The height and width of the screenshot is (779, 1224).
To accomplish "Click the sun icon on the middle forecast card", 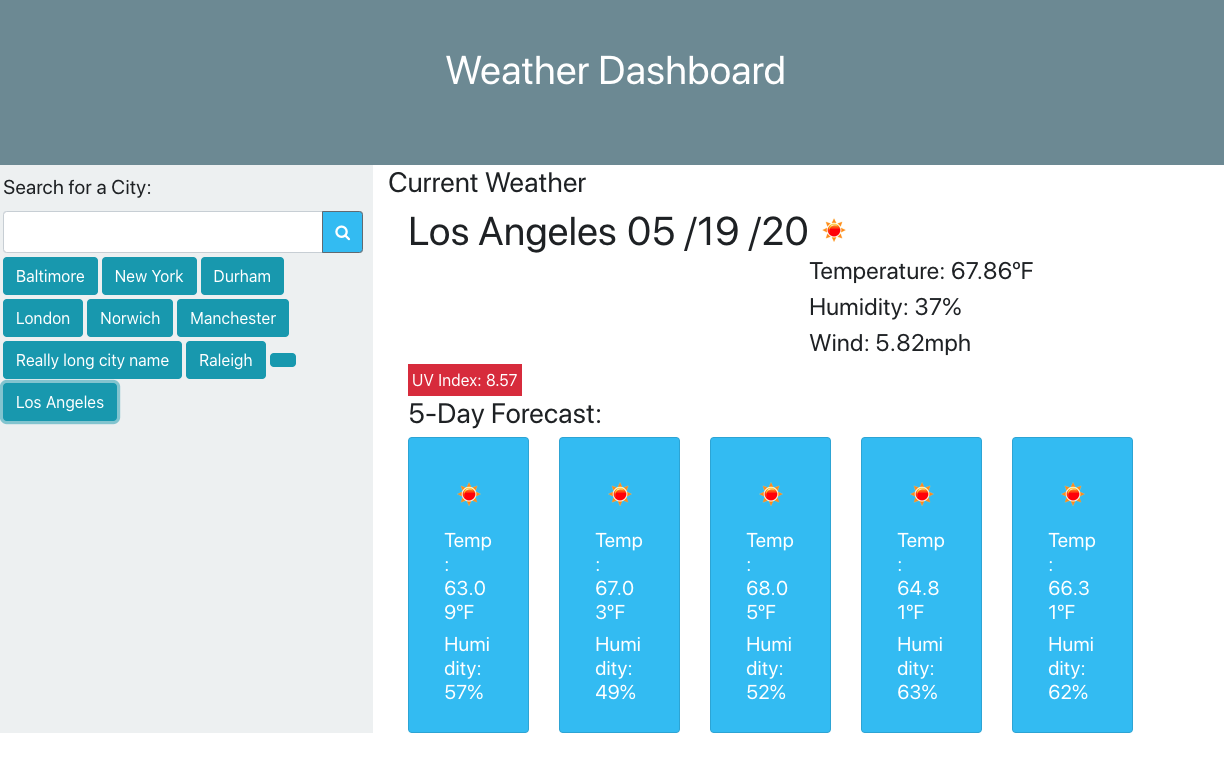I will (x=770, y=493).
